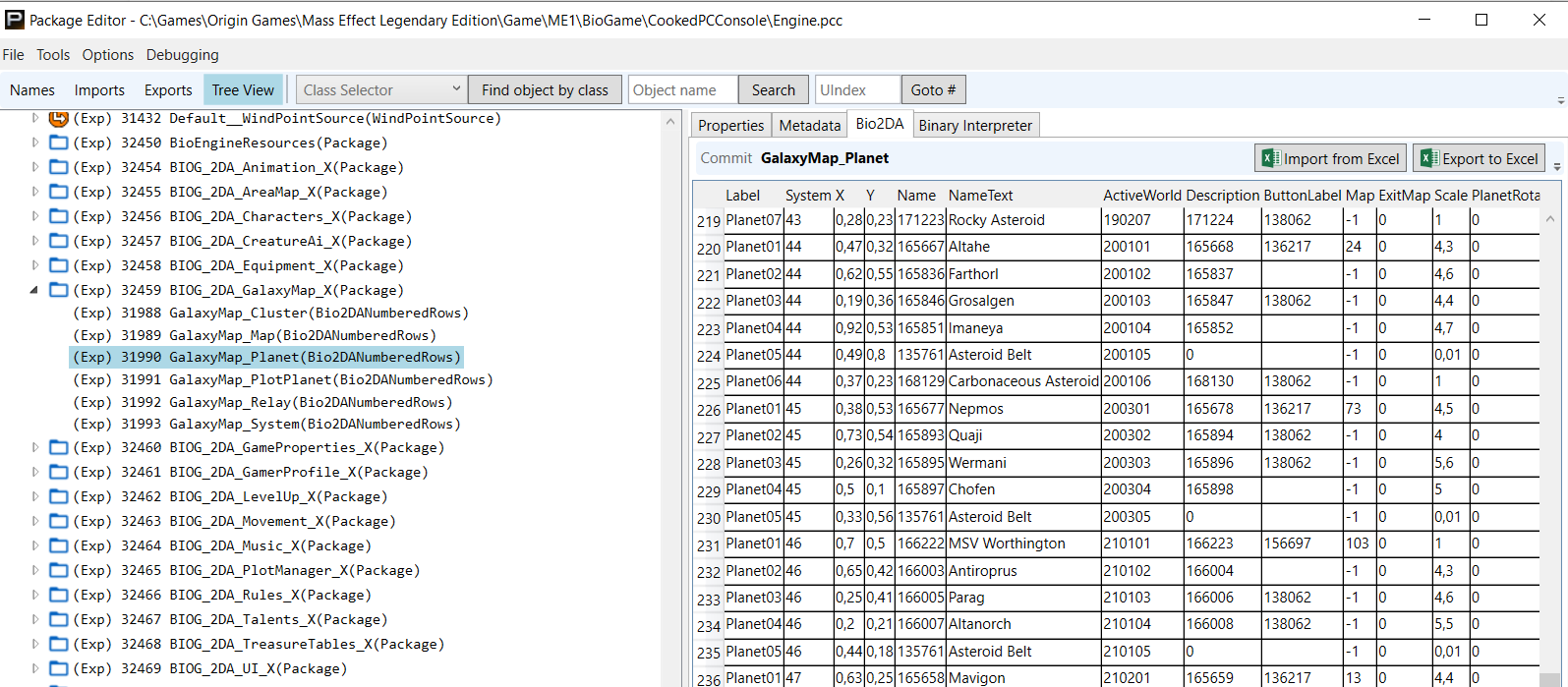The width and height of the screenshot is (1568, 687).
Task: Click Export to Excel button
Action: (1480, 158)
